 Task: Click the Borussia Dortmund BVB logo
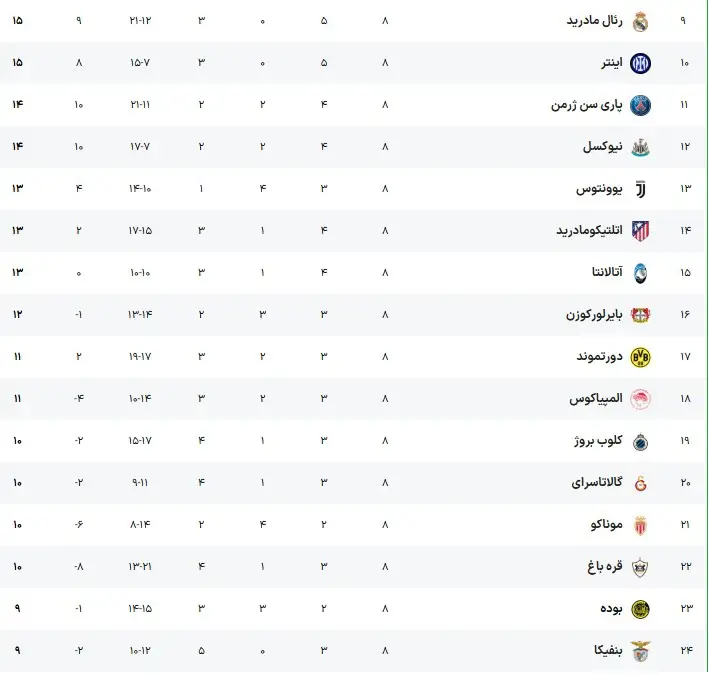click(x=641, y=357)
